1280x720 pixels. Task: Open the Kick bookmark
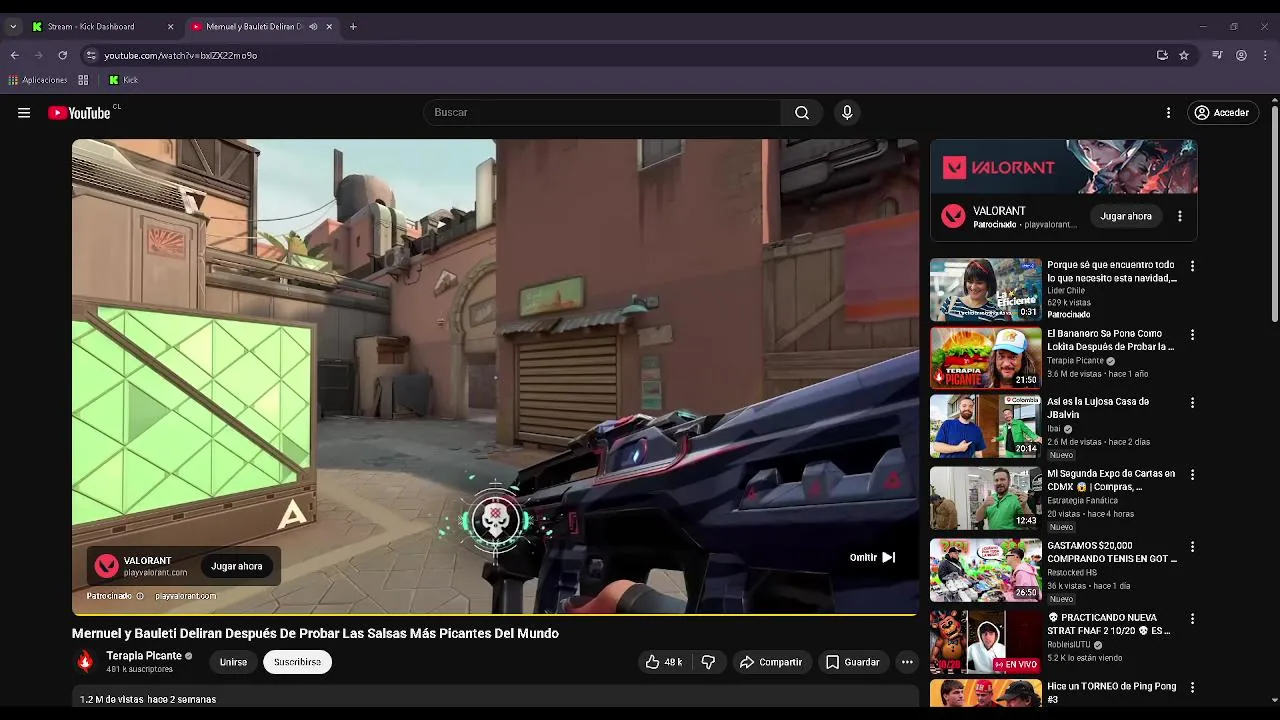click(x=123, y=80)
